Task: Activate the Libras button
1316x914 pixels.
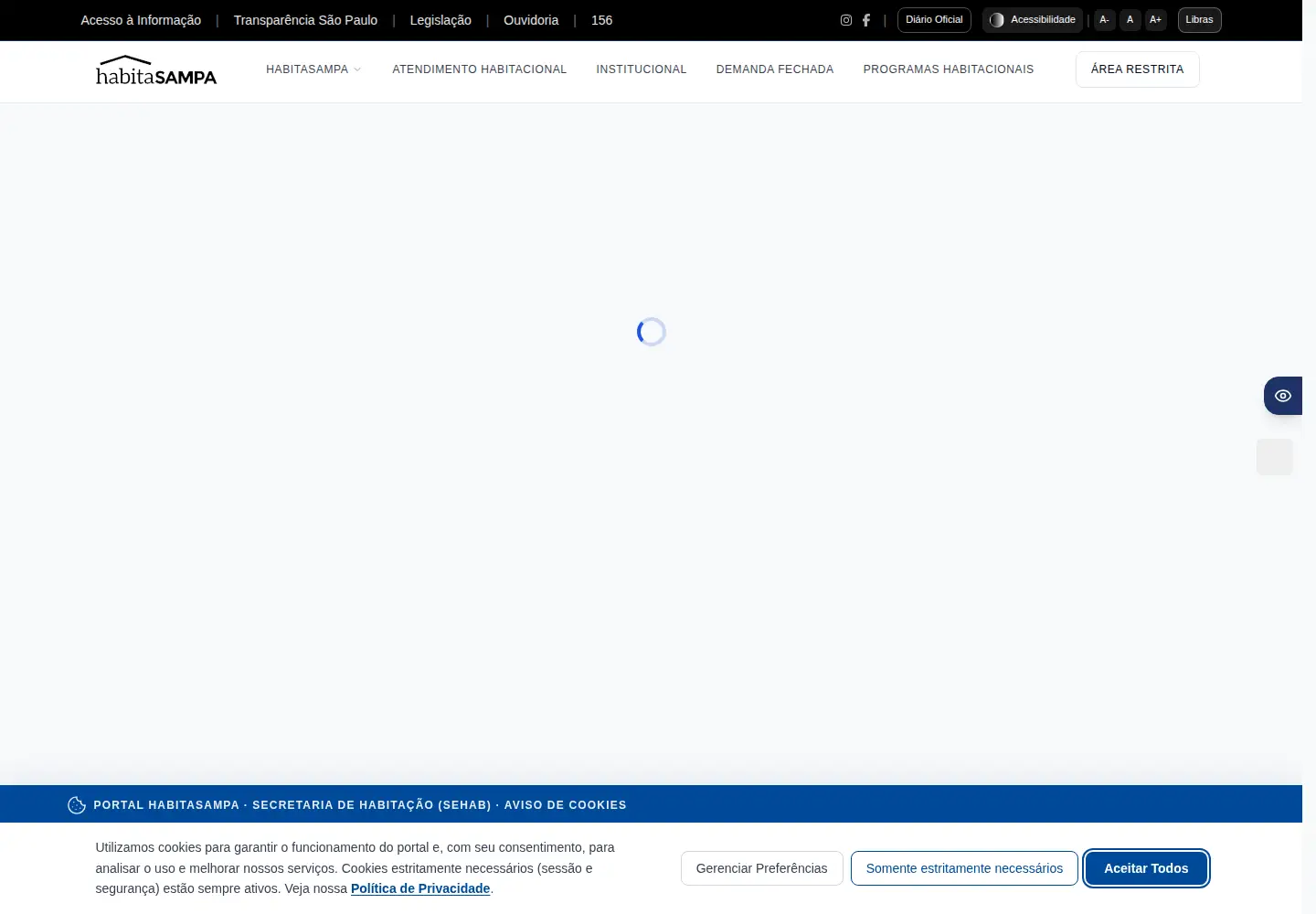Action: pyautogui.click(x=1200, y=20)
